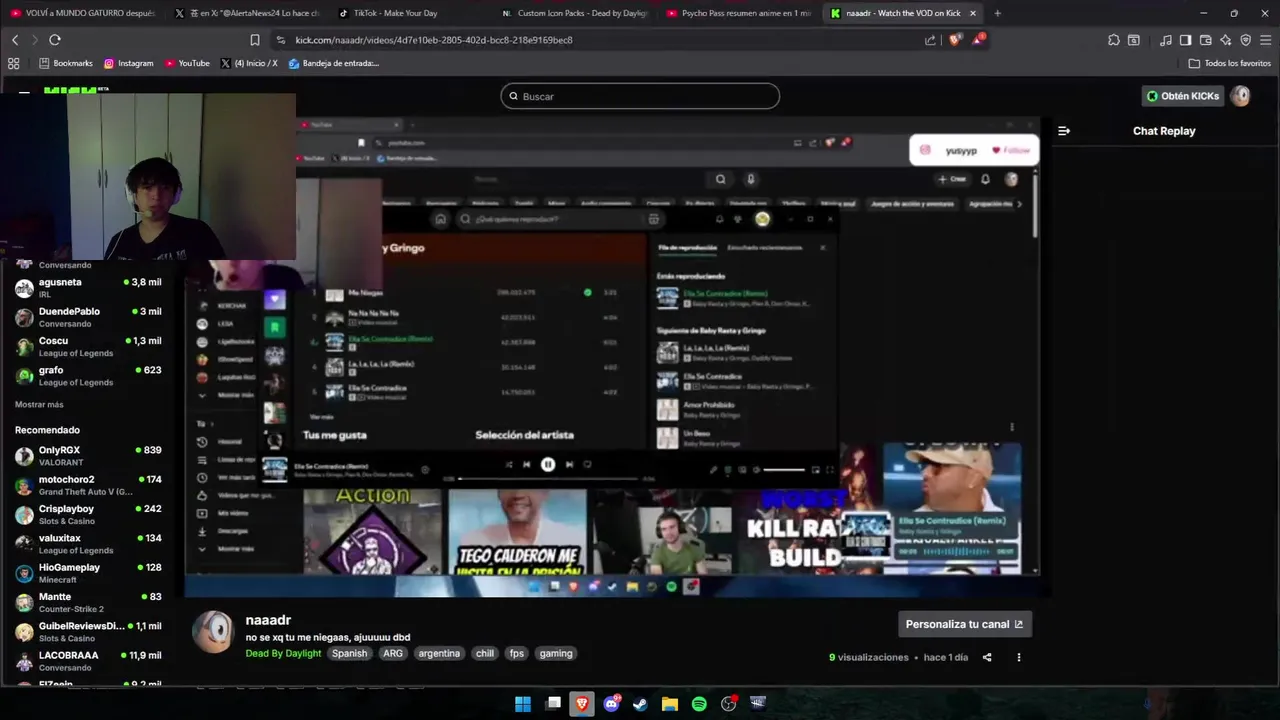Open the Bookmarks folder in bookmarks bar
This screenshot has width=1280, height=720.
tap(66, 63)
